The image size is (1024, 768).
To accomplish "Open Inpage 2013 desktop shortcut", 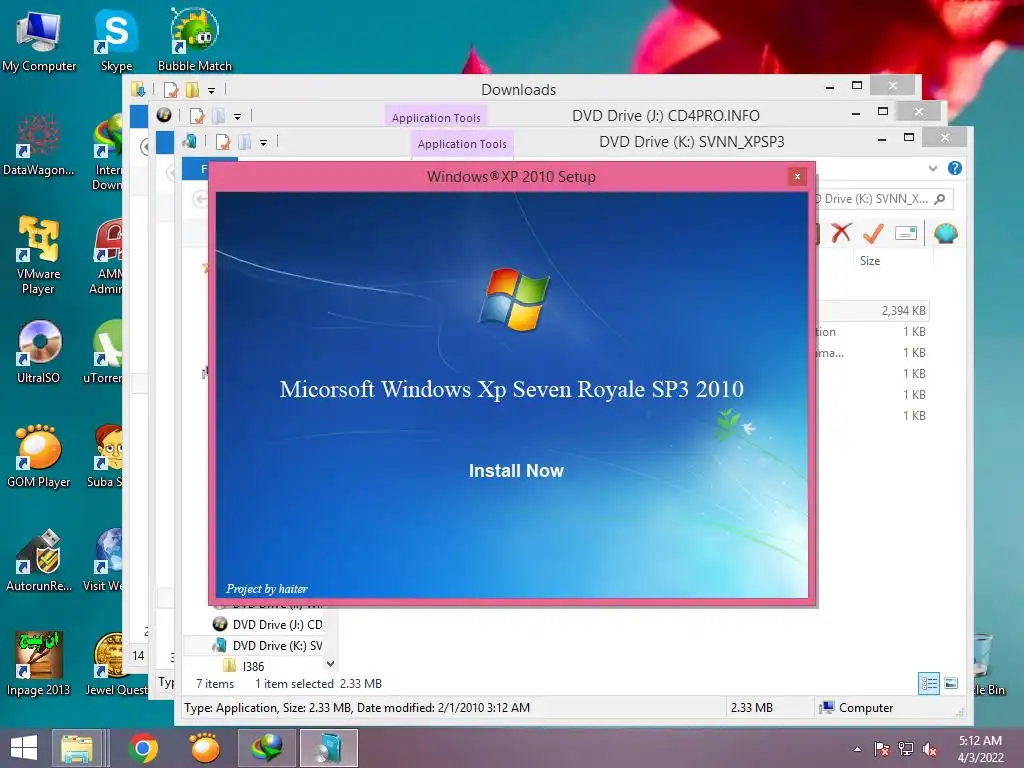I will tap(39, 665).
